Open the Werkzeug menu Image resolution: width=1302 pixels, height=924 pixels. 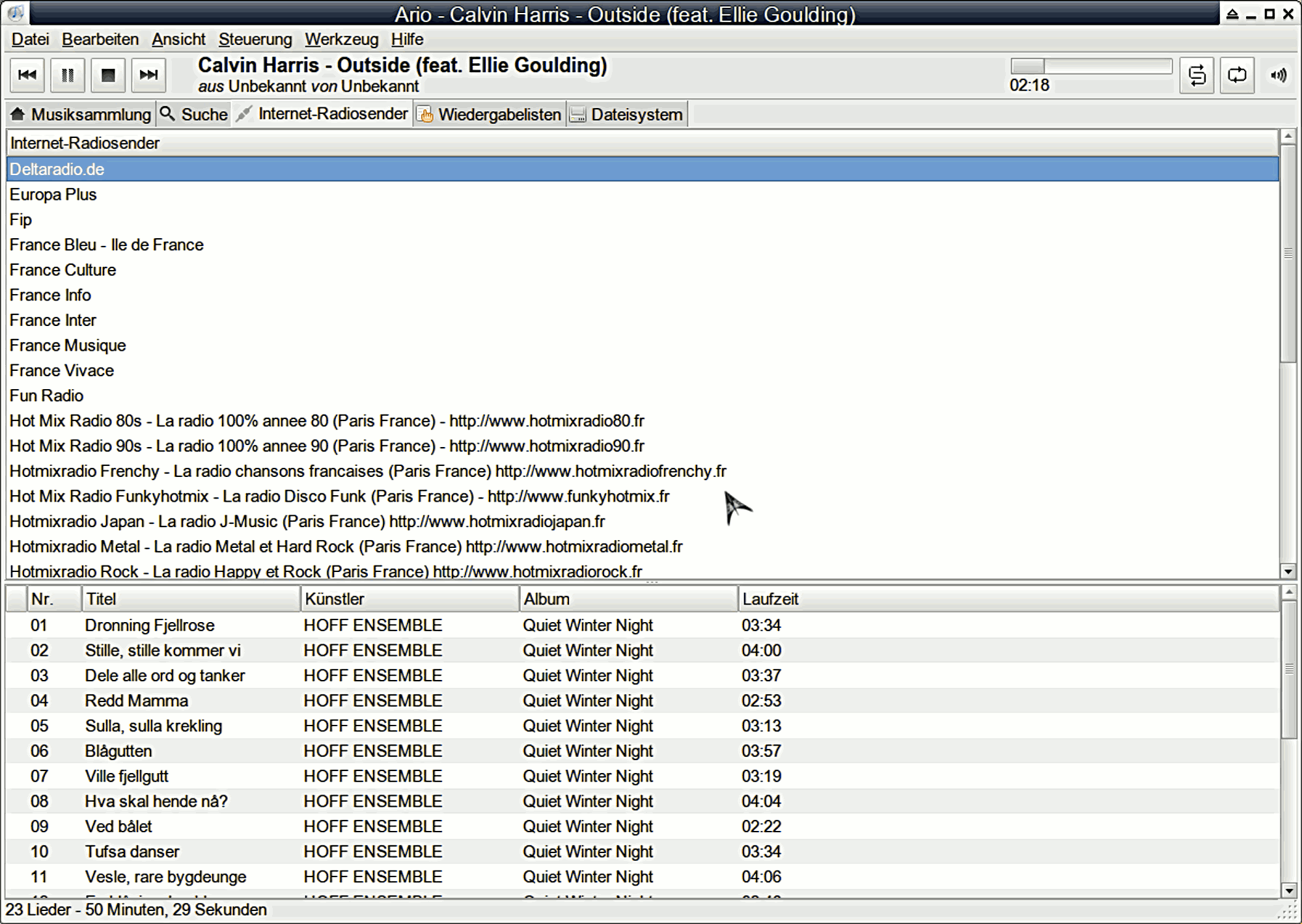(341, 40)
